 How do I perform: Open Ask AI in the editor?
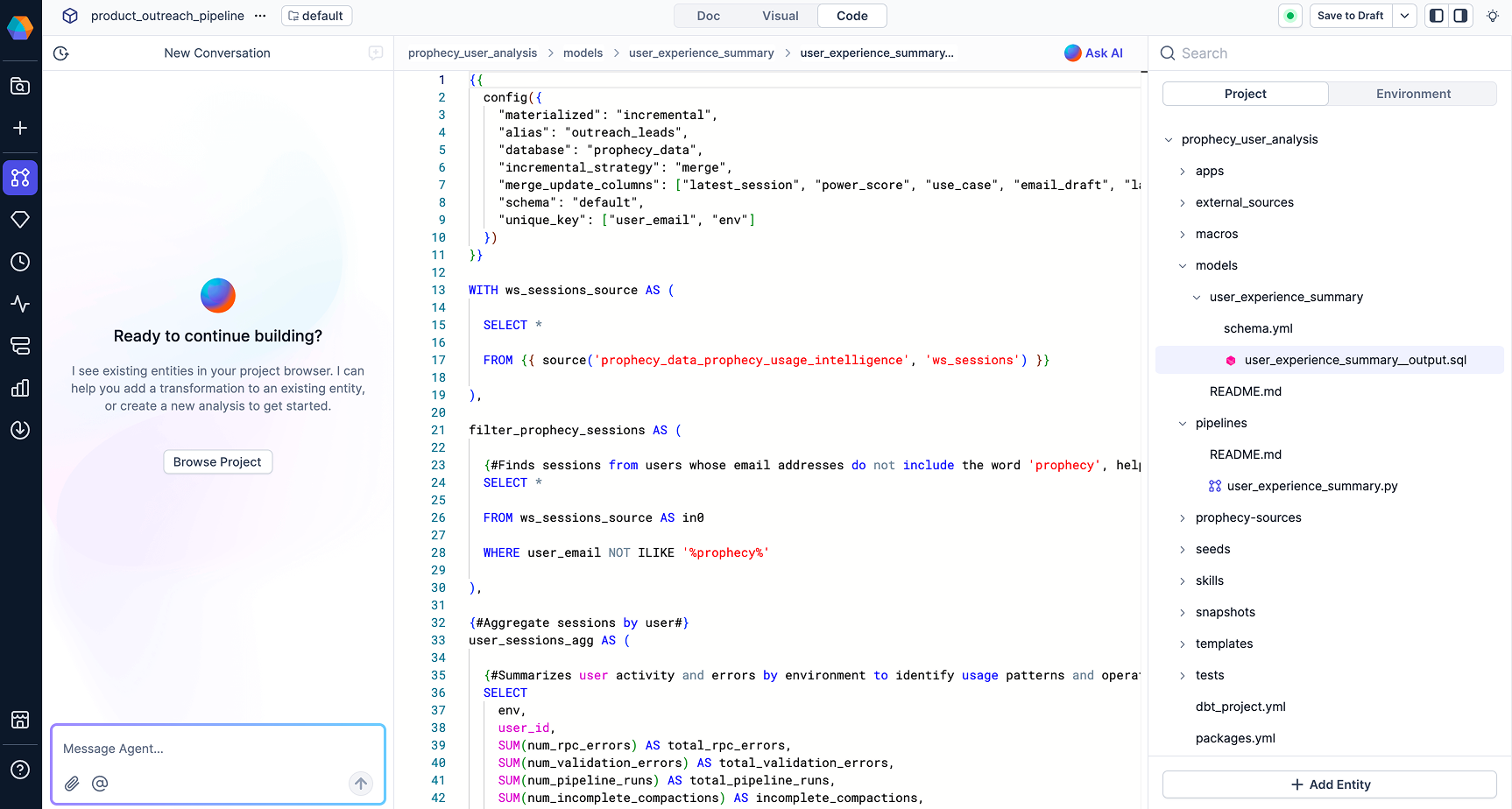[x=1093, y=53]
